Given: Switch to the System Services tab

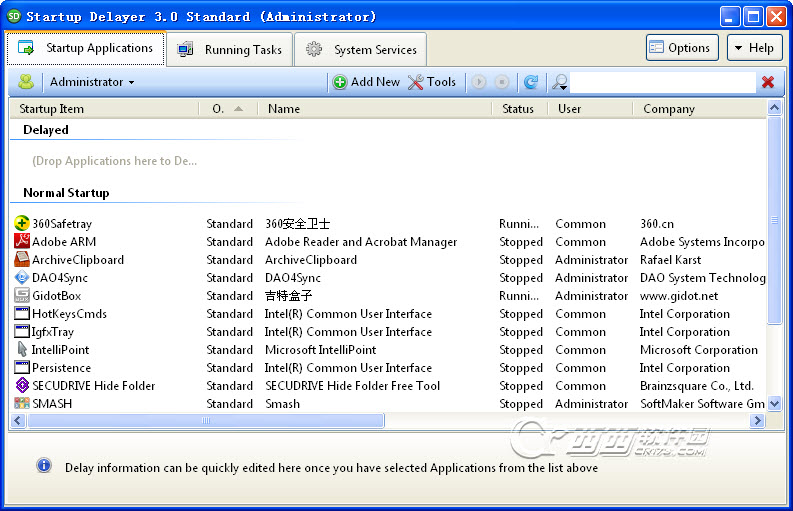Looking at the screenshot, I should click(x=361, y=49).
